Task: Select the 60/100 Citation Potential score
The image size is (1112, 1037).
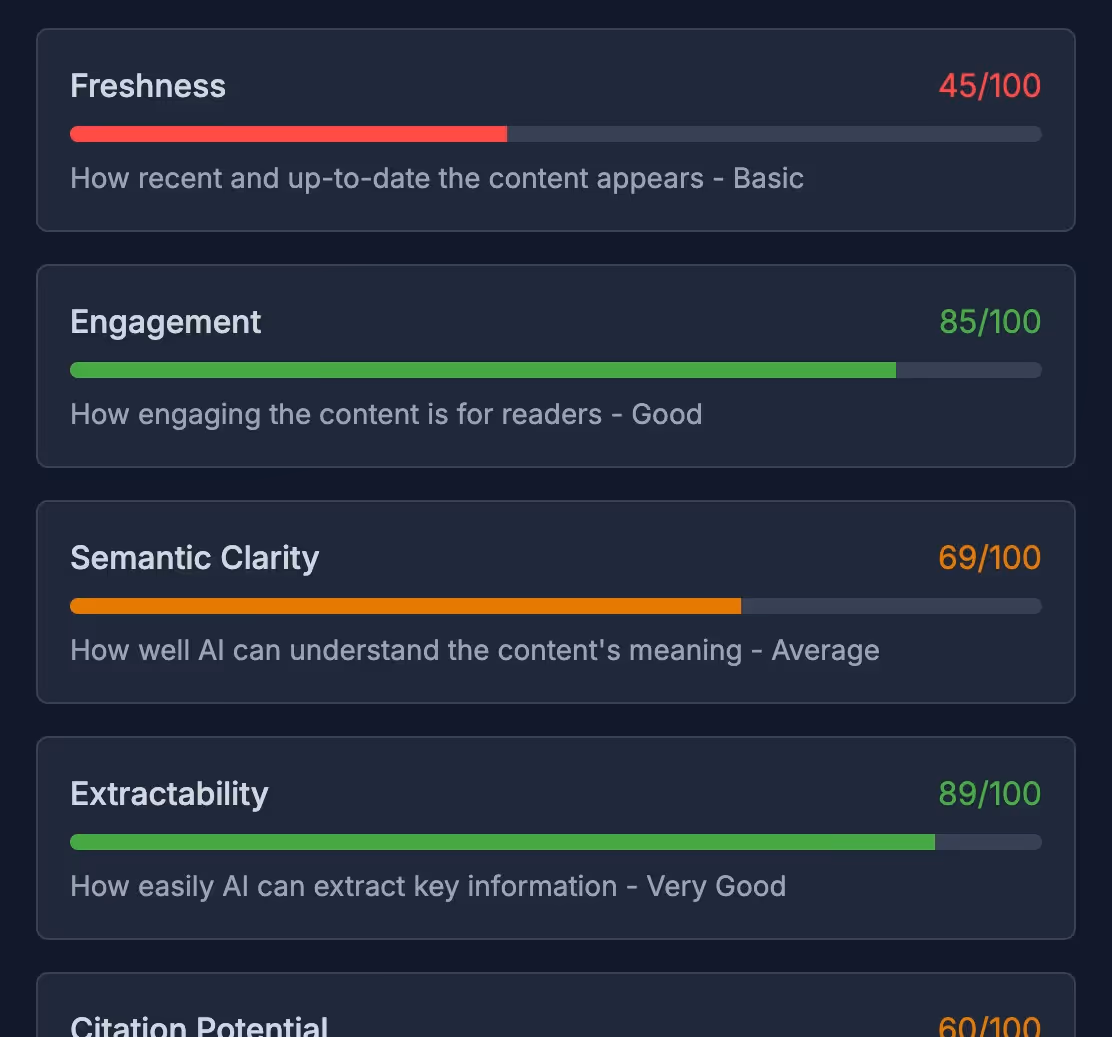Action: pos(989,1026)
